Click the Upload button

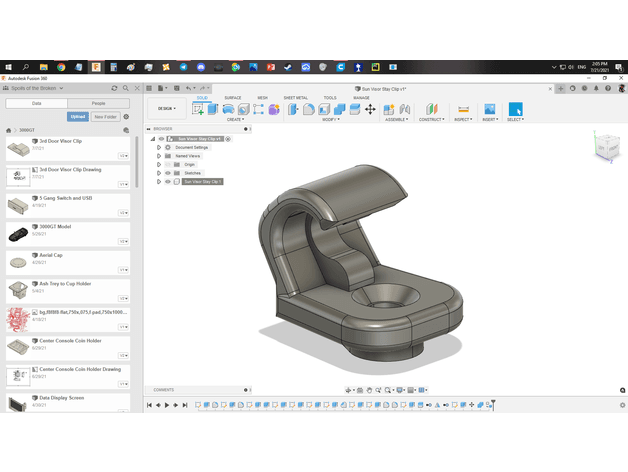pyautogui.click(x=78, y=117)
